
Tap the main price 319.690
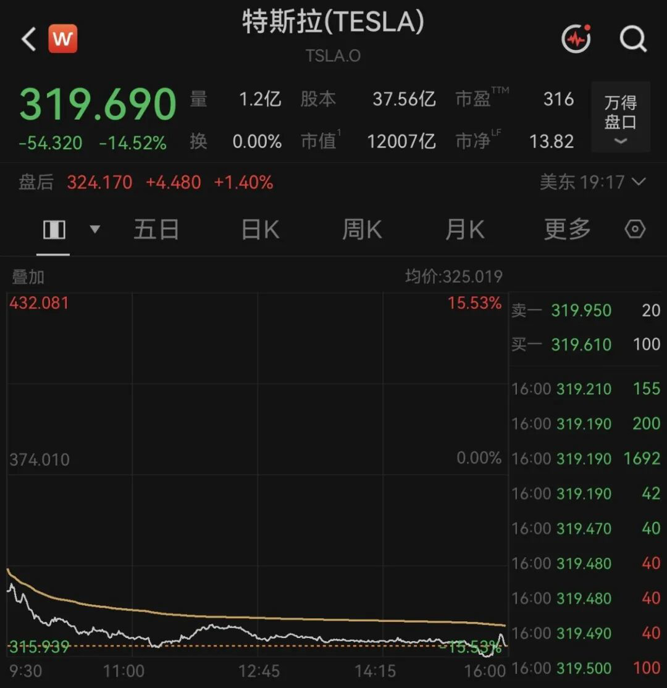point(98,104)
